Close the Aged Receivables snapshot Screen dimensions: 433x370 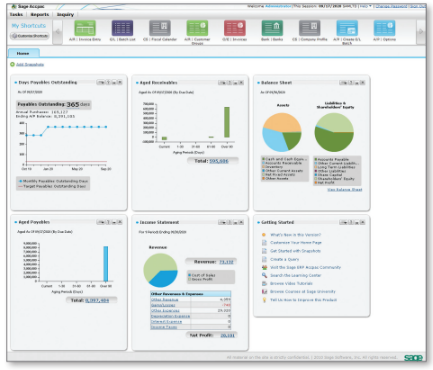point(241,83)
